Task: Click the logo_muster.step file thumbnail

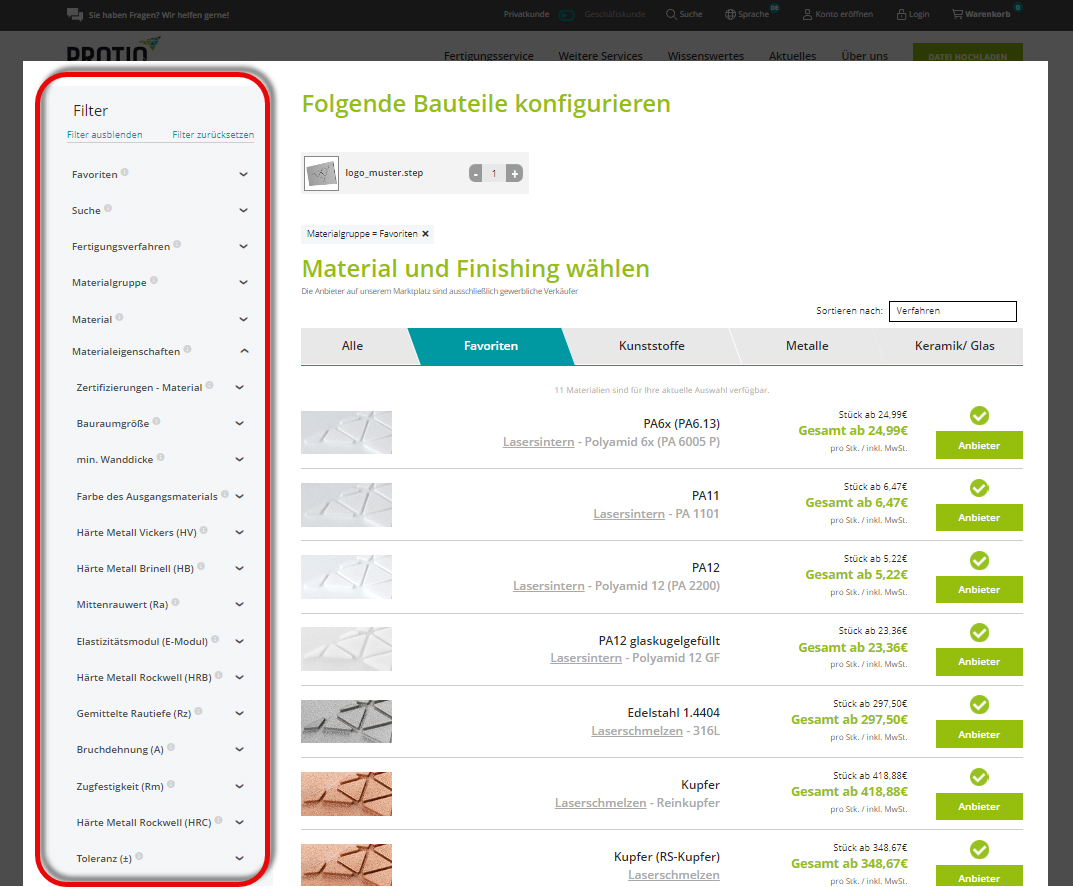Action: [321, 173]
